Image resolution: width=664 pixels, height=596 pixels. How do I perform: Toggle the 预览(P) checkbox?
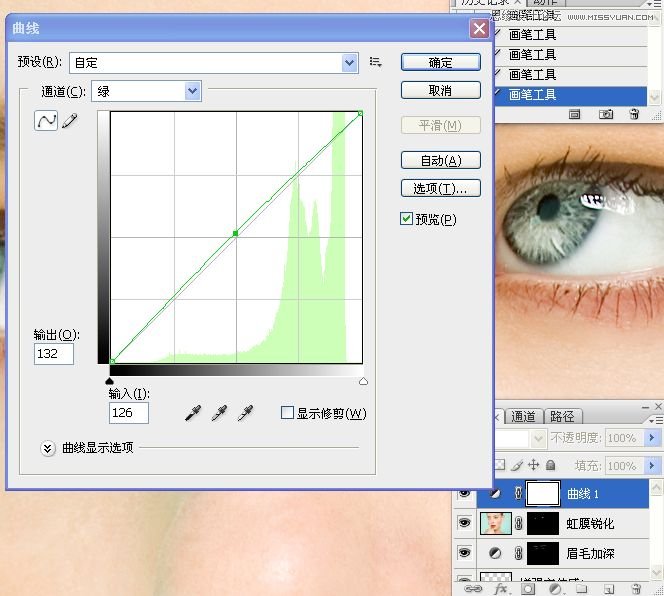(x=407, y=219)
